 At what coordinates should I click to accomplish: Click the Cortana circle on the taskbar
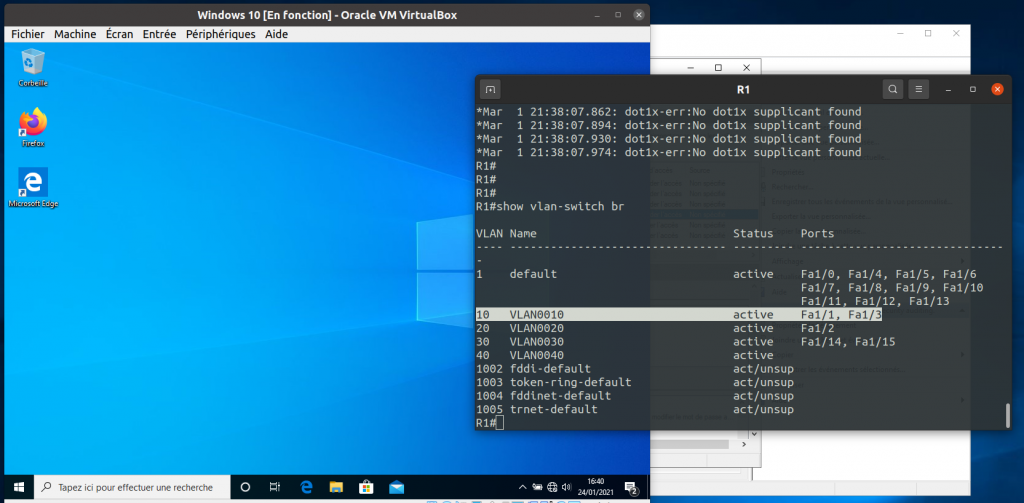[x=246, y=487]
